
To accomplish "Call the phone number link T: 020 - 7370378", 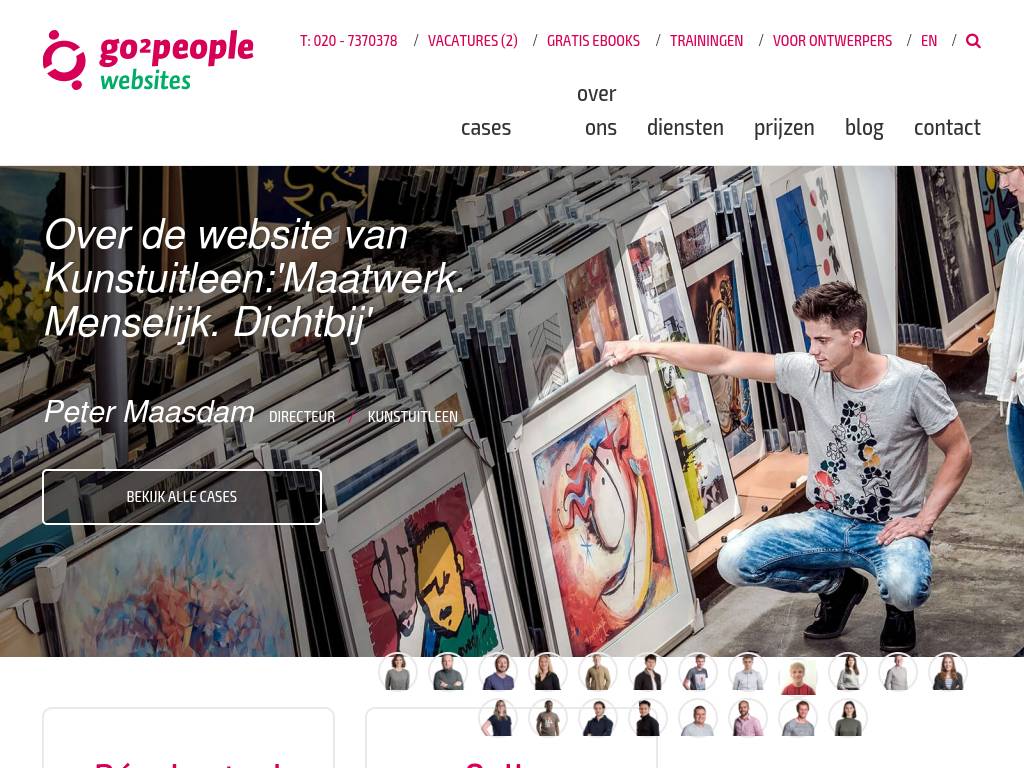I will [x=349, y=40].
